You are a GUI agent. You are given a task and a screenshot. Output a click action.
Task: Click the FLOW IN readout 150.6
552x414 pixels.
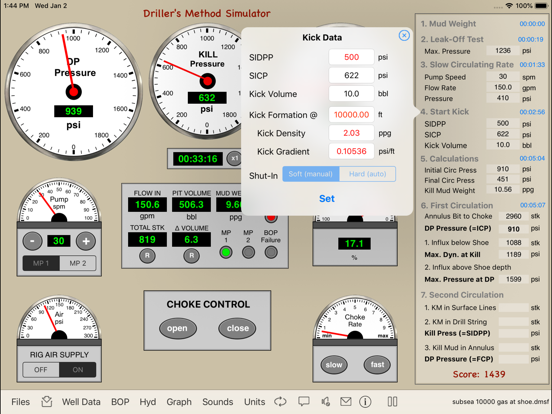point(147,205)
